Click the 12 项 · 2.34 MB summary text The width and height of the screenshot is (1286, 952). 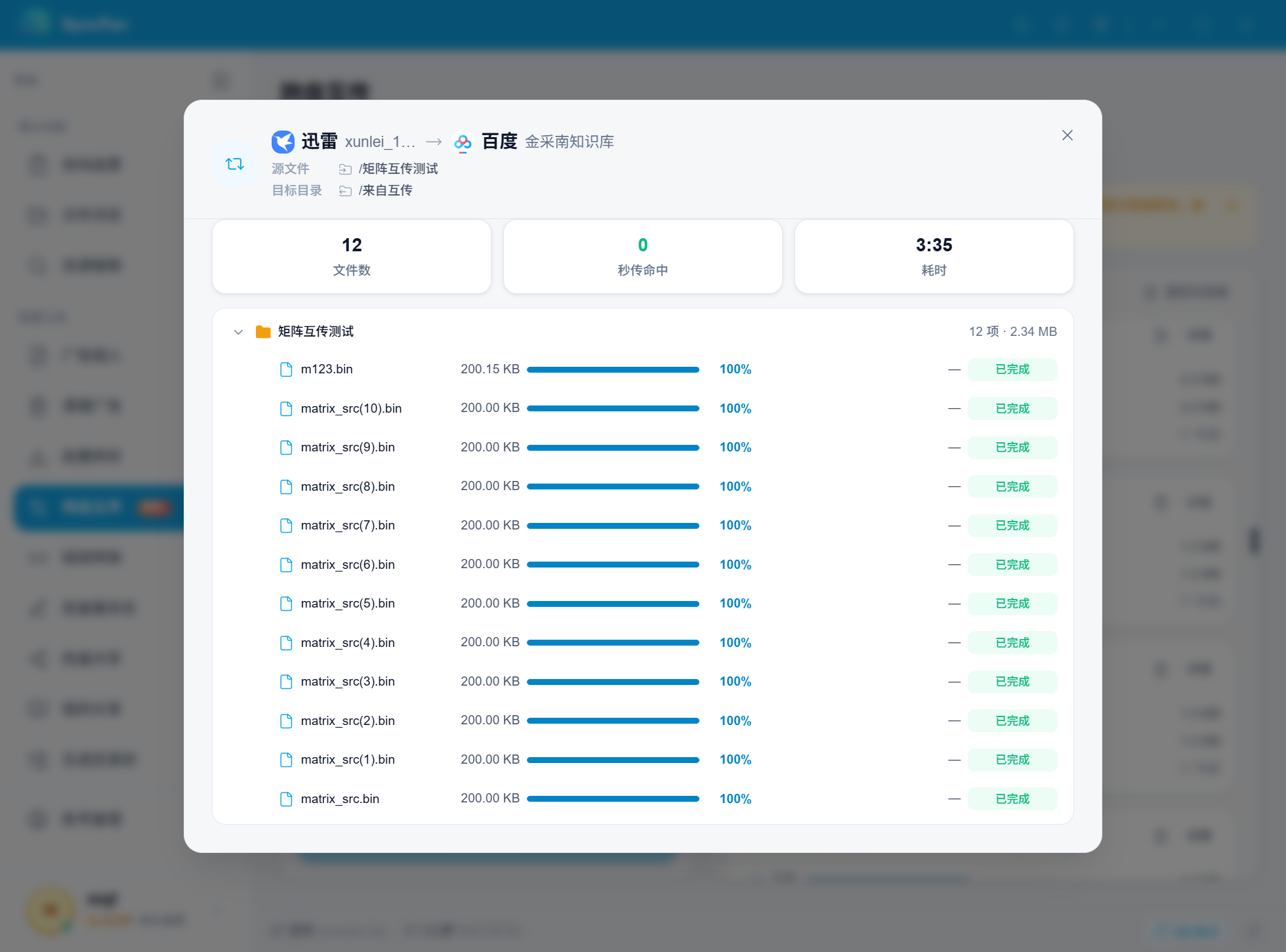pyautogui.click(x=1013, y=332)
